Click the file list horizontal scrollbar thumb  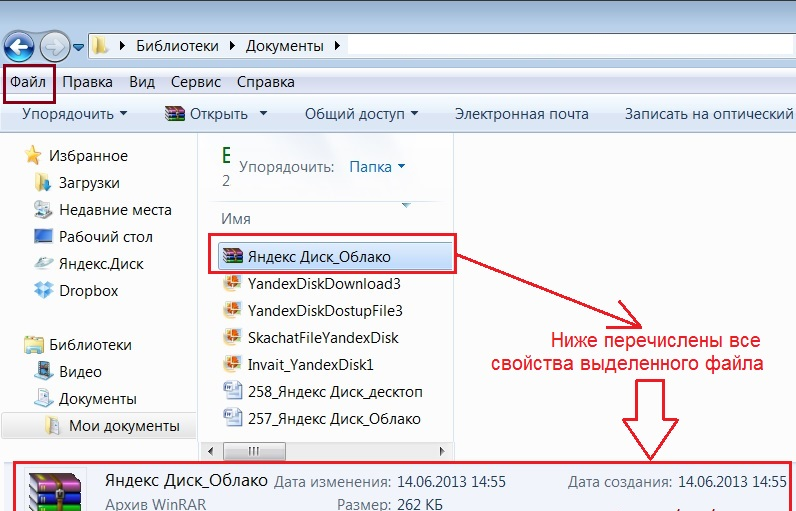tap(254, 451)
